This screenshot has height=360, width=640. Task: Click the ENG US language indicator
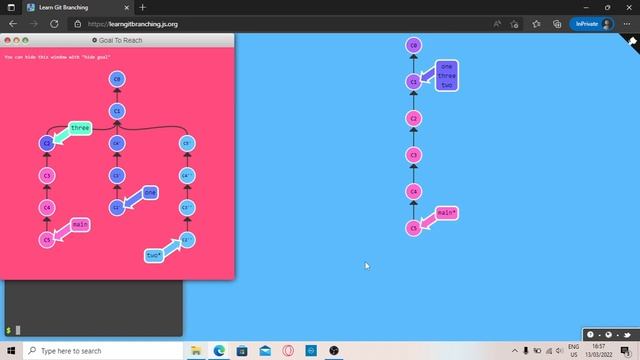tap(573, 351)
